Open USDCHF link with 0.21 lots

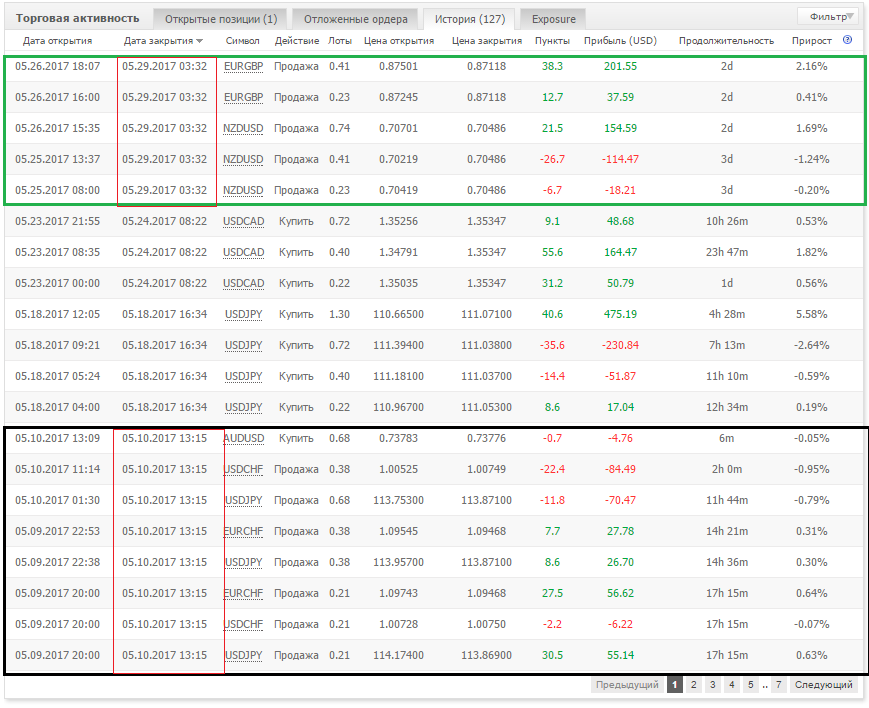click(x=244, y=625)
